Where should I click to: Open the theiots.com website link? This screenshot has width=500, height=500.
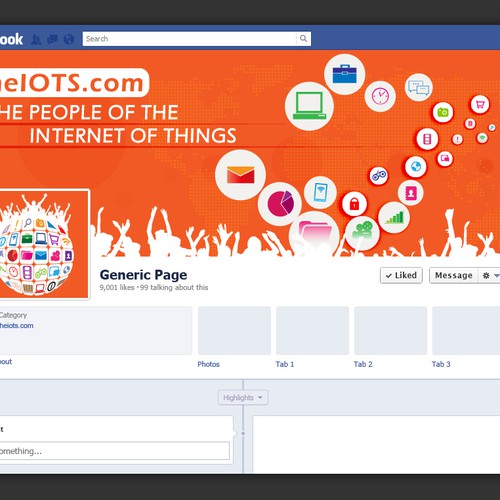[x=16, y=326]
